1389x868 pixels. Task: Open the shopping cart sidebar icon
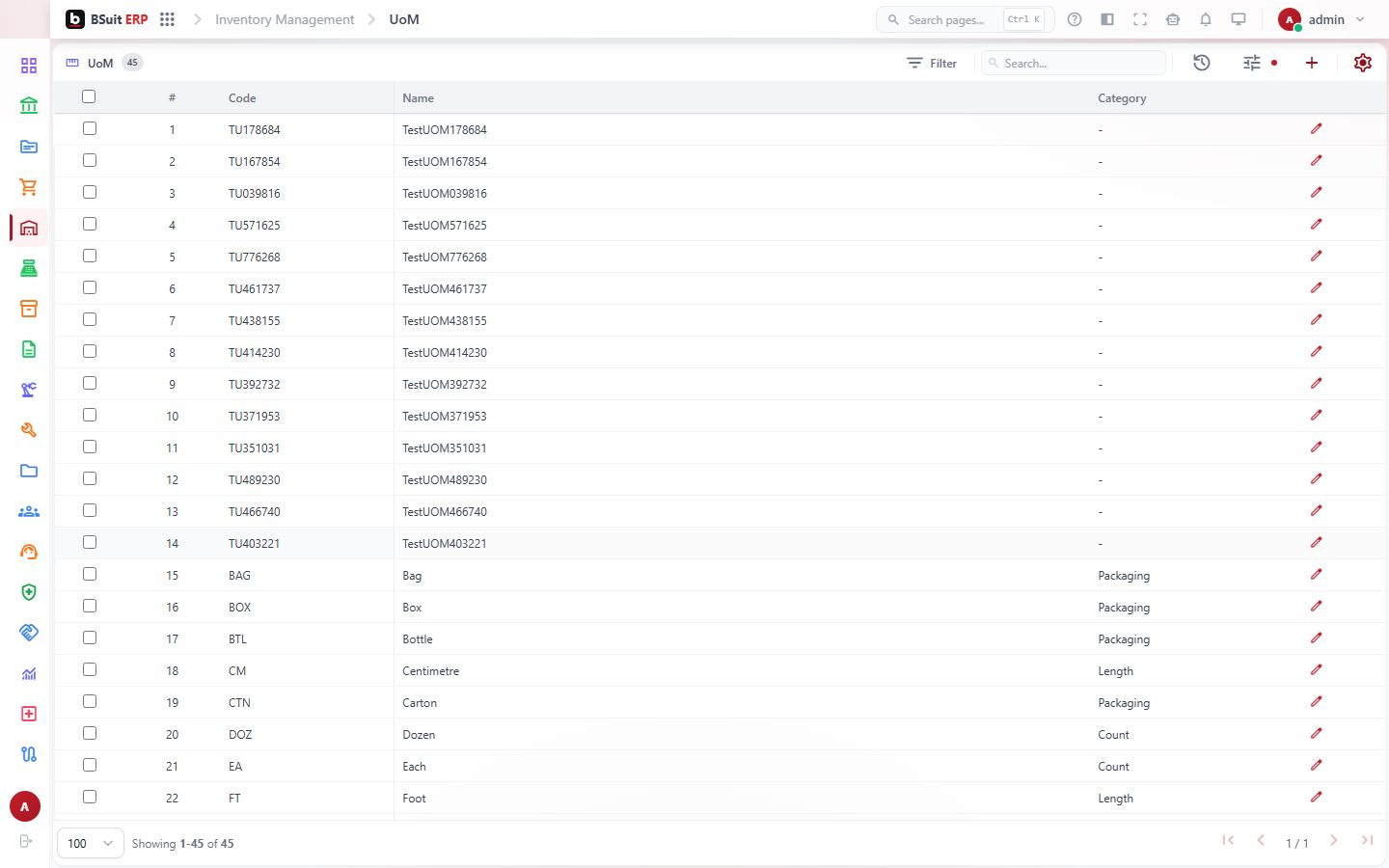(29, 187)
